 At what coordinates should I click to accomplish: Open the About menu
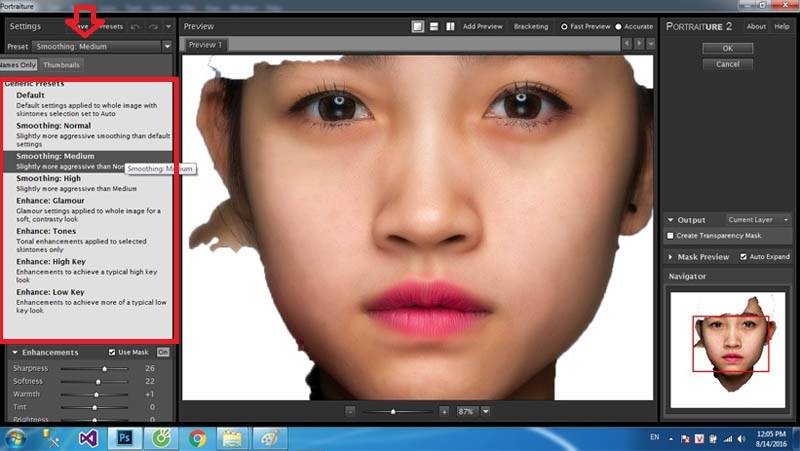pos(756,27)
